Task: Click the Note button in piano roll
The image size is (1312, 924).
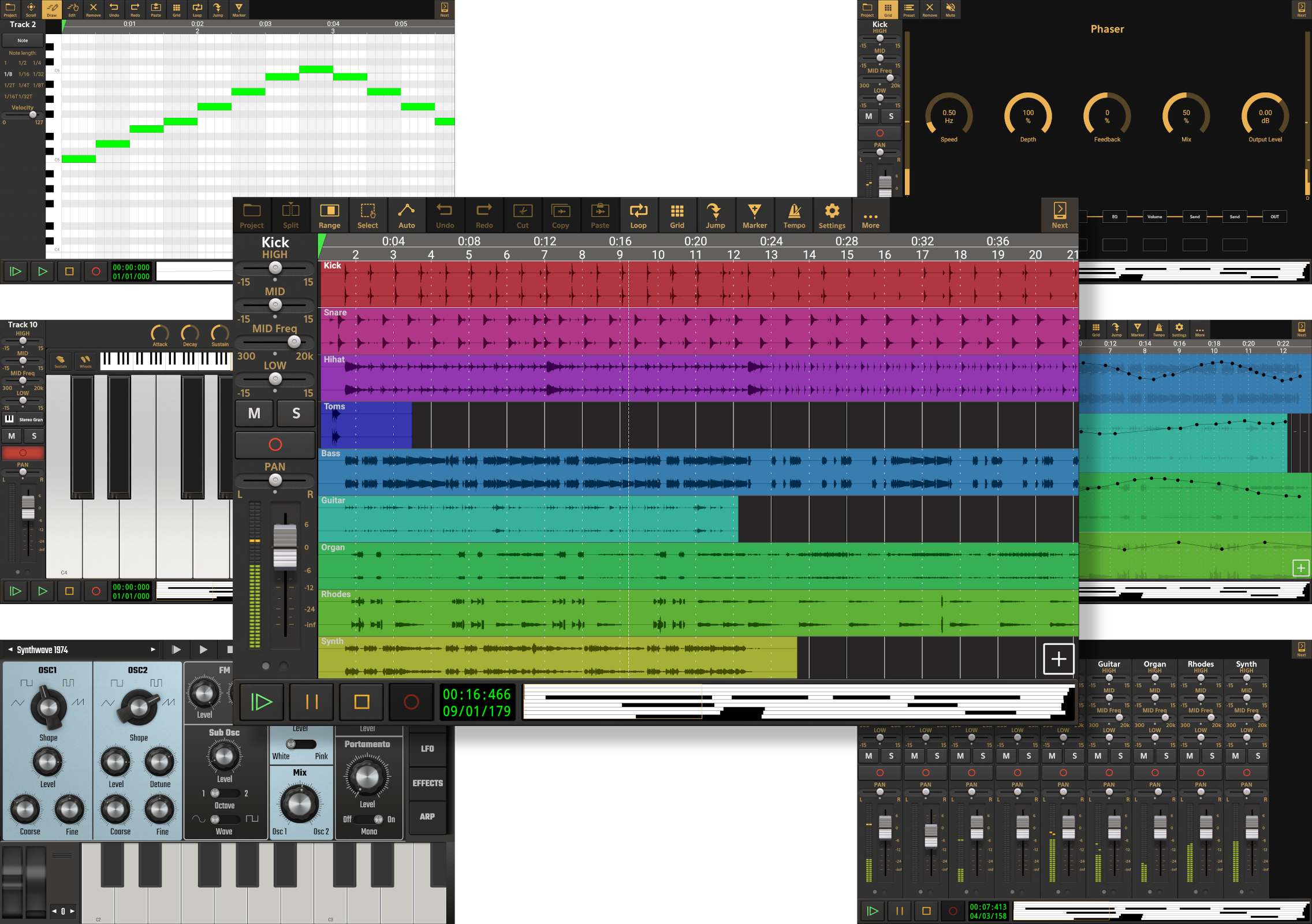Action: [x=23, y=40]
